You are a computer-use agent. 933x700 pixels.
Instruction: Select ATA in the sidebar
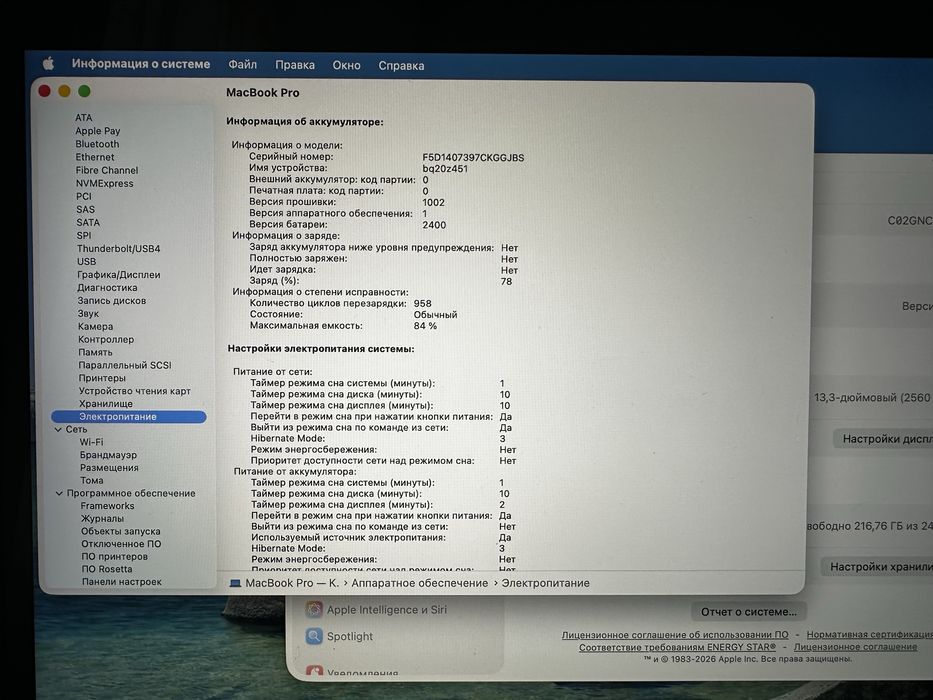point(84,118)
